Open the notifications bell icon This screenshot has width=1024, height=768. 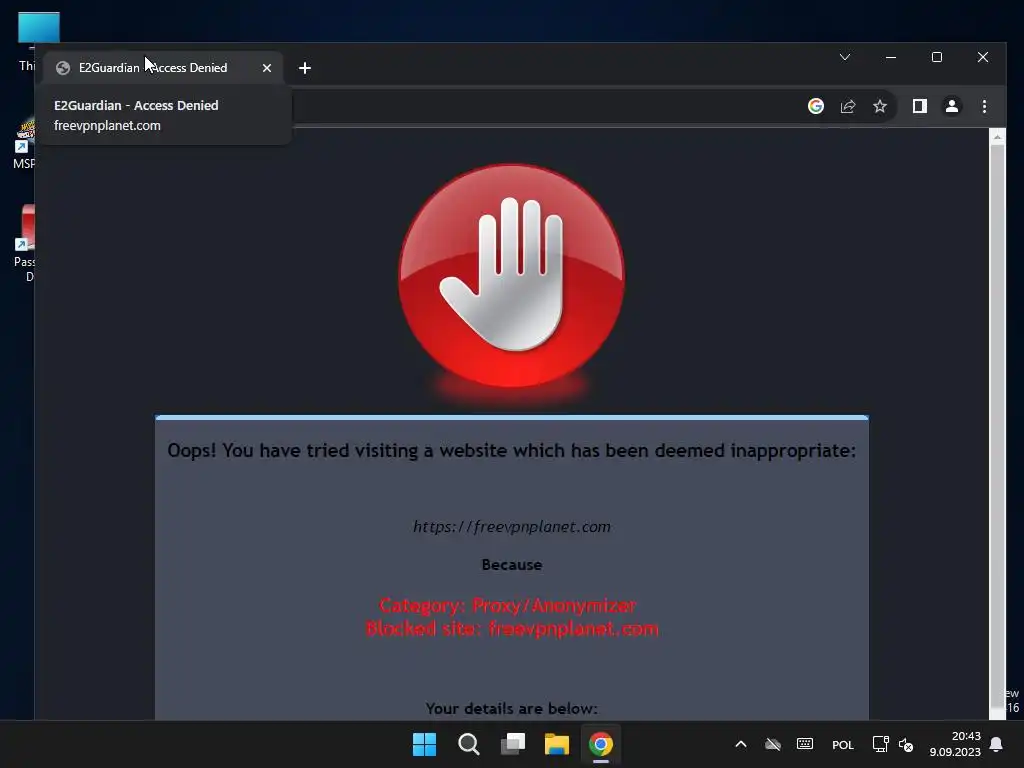tap(996, 744)
